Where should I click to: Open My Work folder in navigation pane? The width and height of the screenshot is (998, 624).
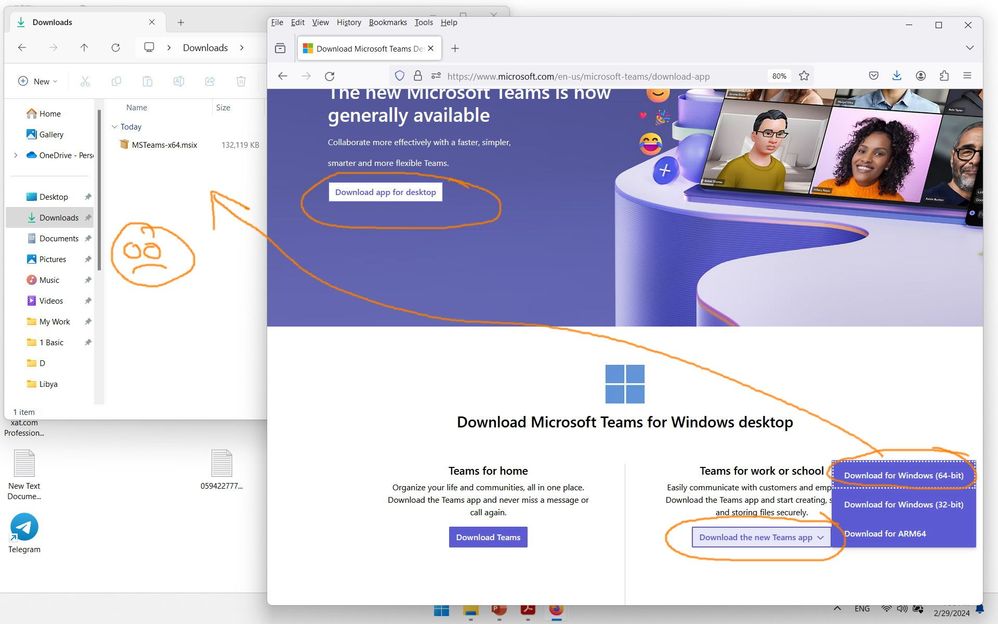click(54, 322)
